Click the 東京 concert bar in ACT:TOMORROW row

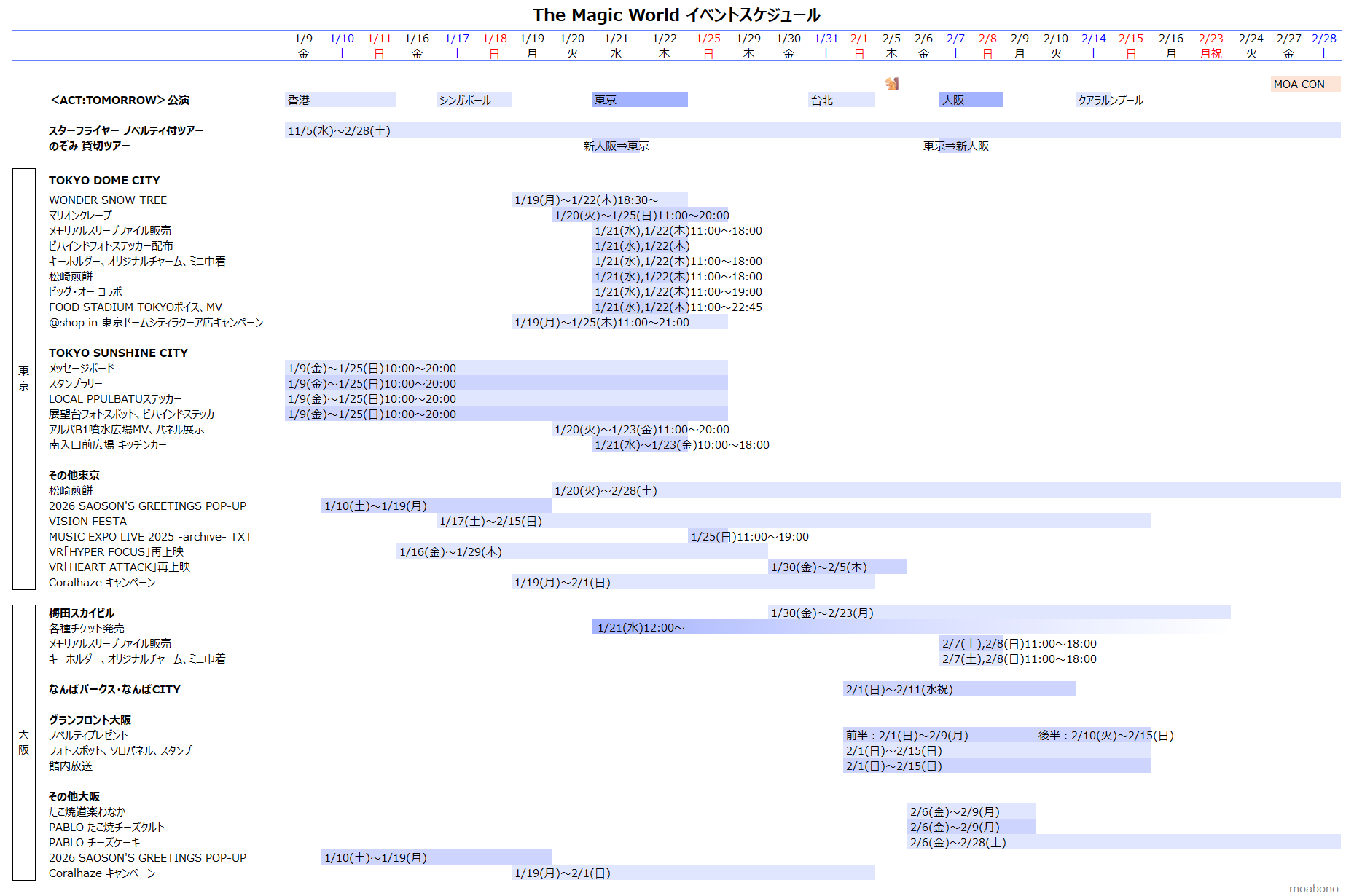coord(639,100)
